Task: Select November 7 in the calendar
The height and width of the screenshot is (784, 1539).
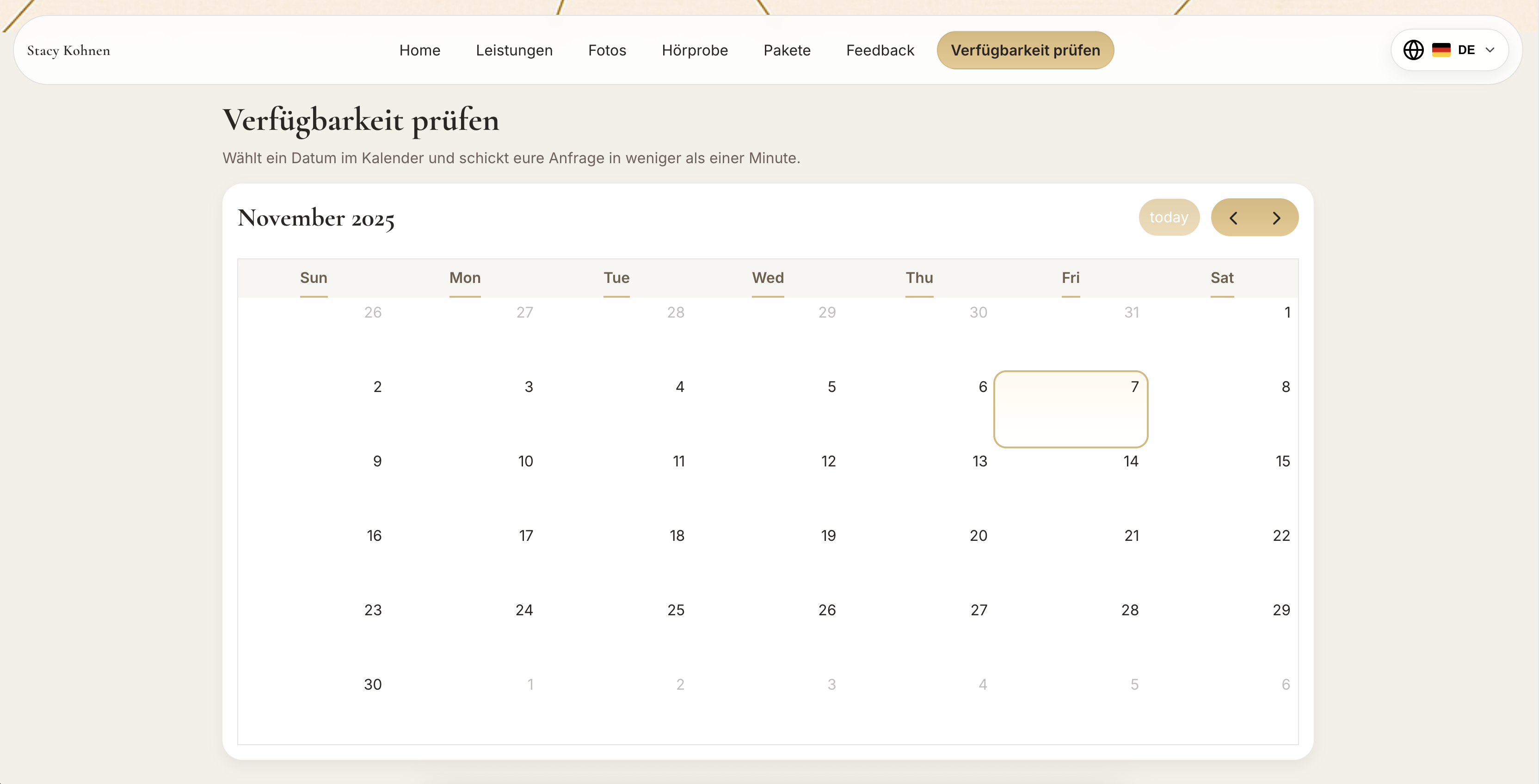Action: (1071, 409)
